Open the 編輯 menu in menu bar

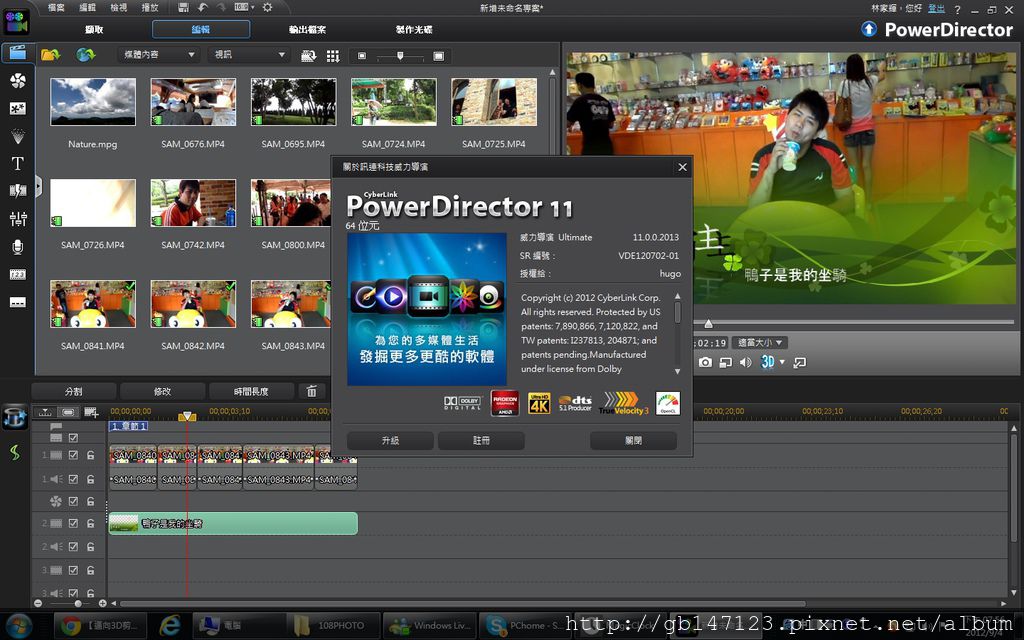point(88,8)
